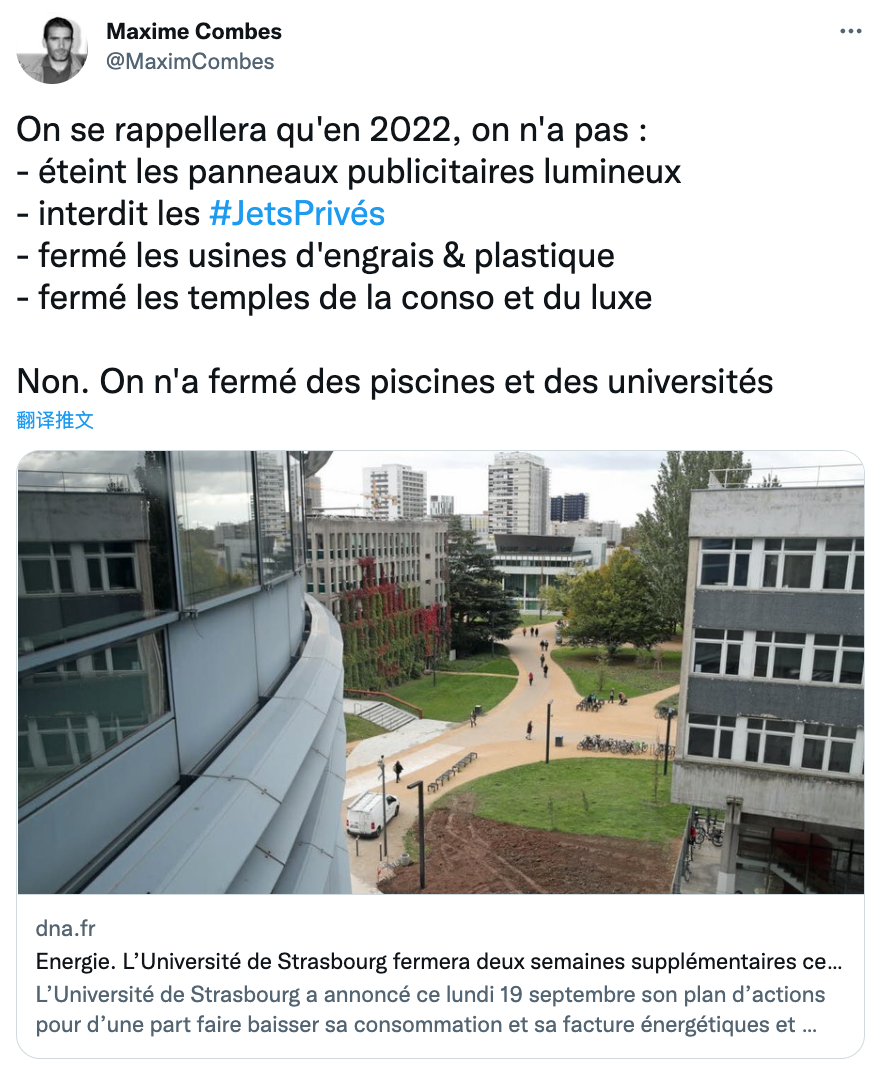
Task: Select the line about panneaux publicitaires lumineux
Action: (349, 172)
